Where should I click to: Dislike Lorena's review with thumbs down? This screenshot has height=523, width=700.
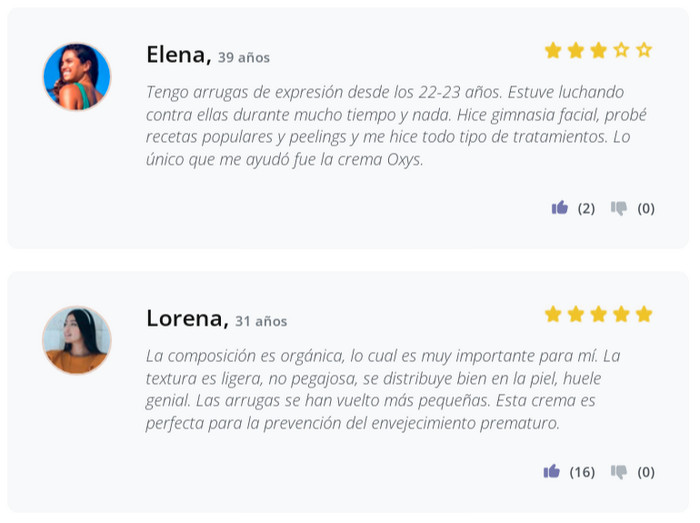619,471
